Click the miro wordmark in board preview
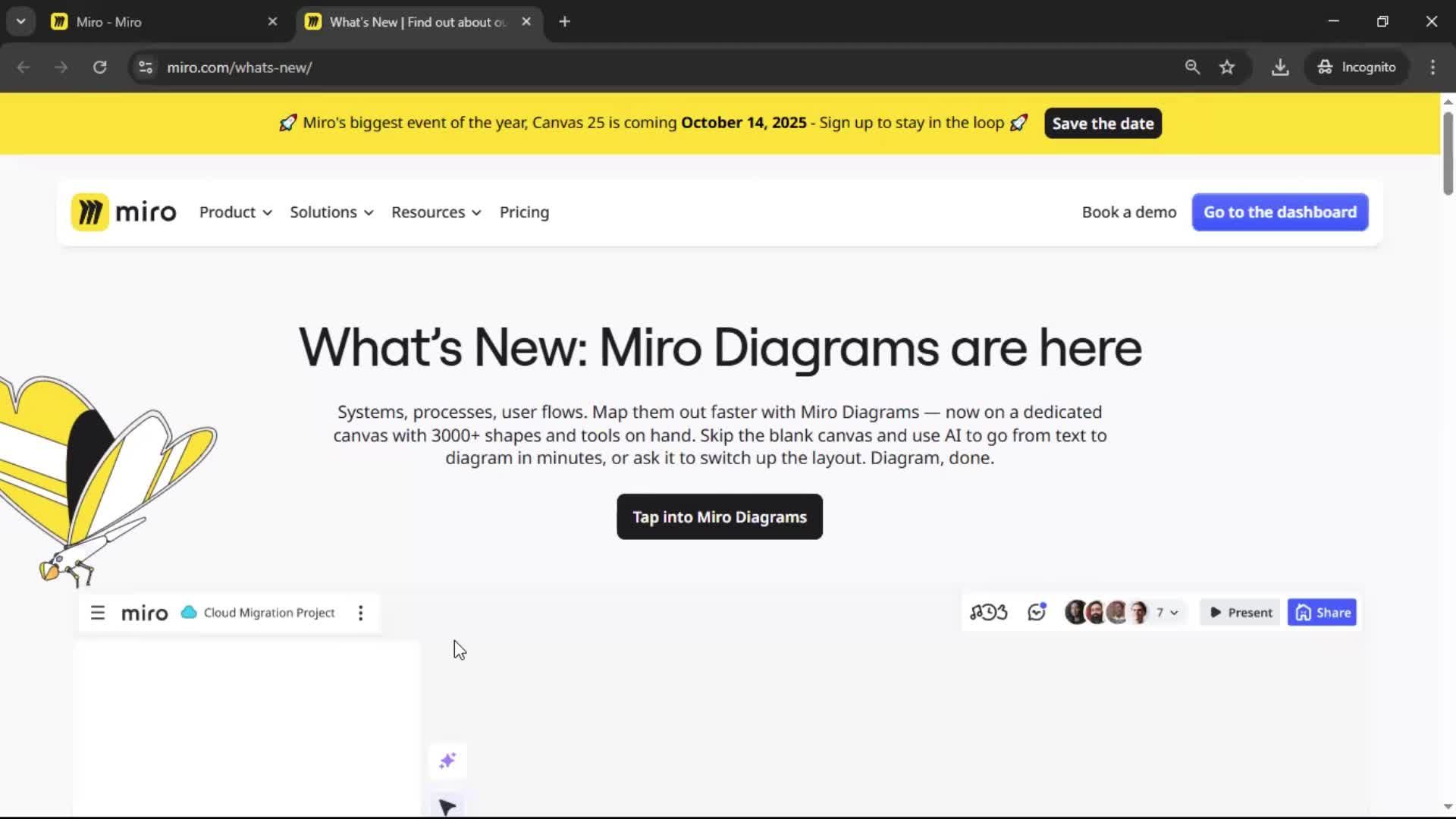Viewport: 1456px width, 819px height. click(x=144, y=613)
